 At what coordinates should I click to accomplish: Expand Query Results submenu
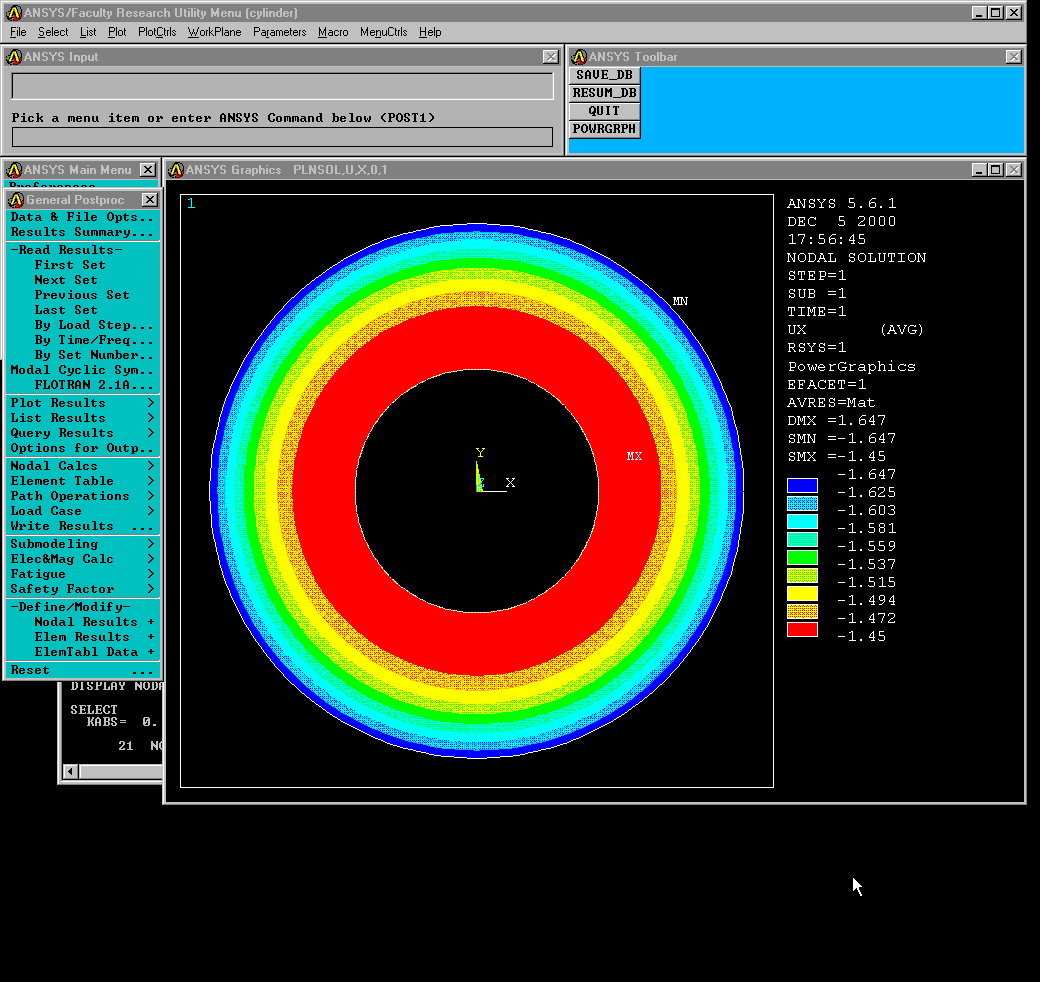82,433
